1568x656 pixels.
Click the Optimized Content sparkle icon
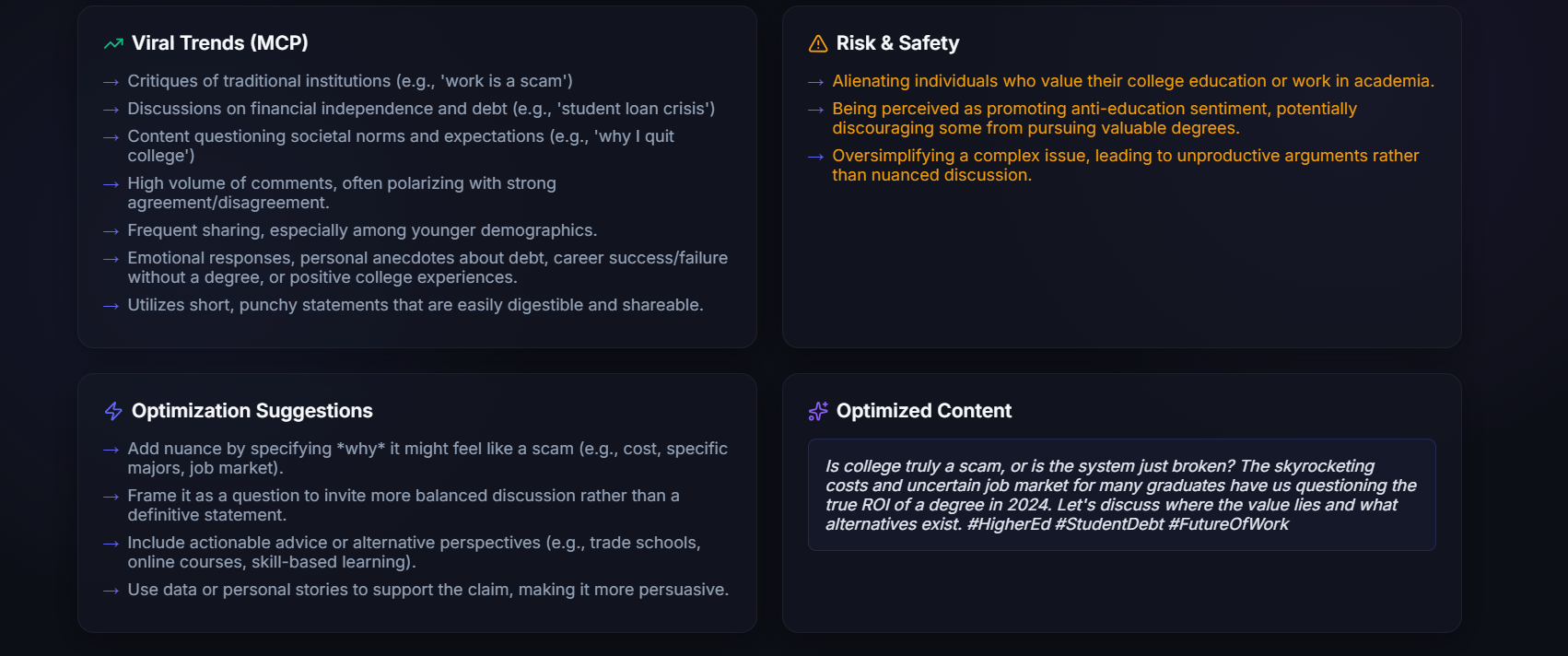pyautogui.click(x=818, y=411)
